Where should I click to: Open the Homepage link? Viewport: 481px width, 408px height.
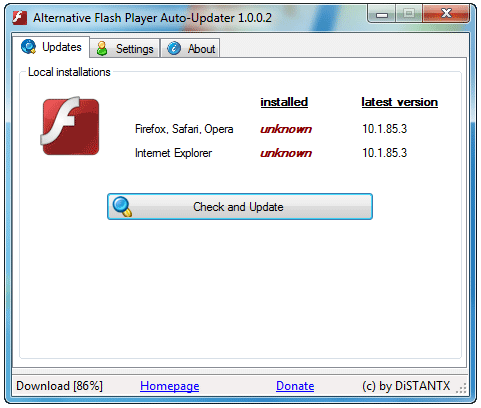(x=169, y=386)
